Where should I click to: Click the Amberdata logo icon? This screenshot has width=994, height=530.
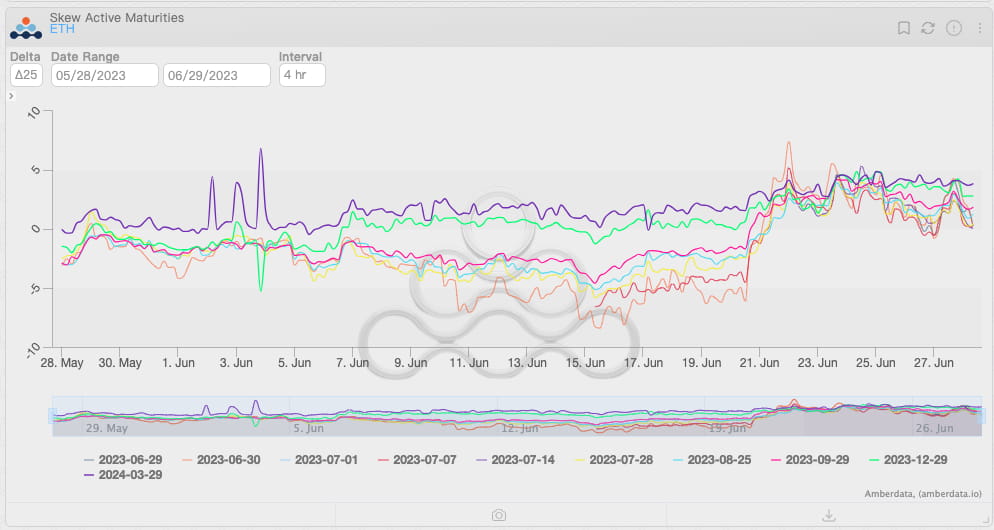tap(26, 28)
